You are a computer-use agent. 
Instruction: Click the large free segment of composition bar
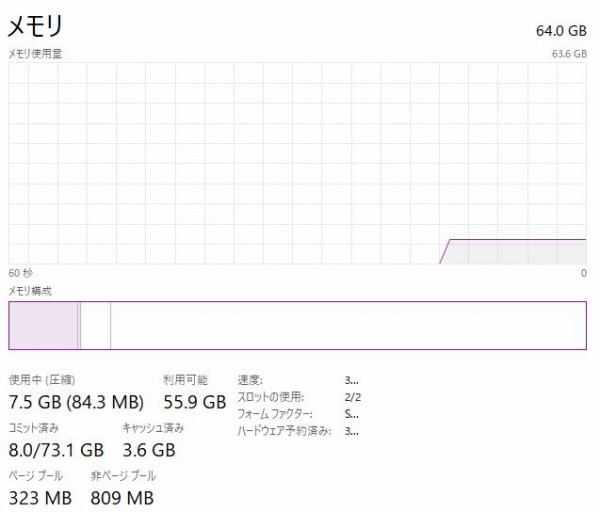[x=347, y=325]
